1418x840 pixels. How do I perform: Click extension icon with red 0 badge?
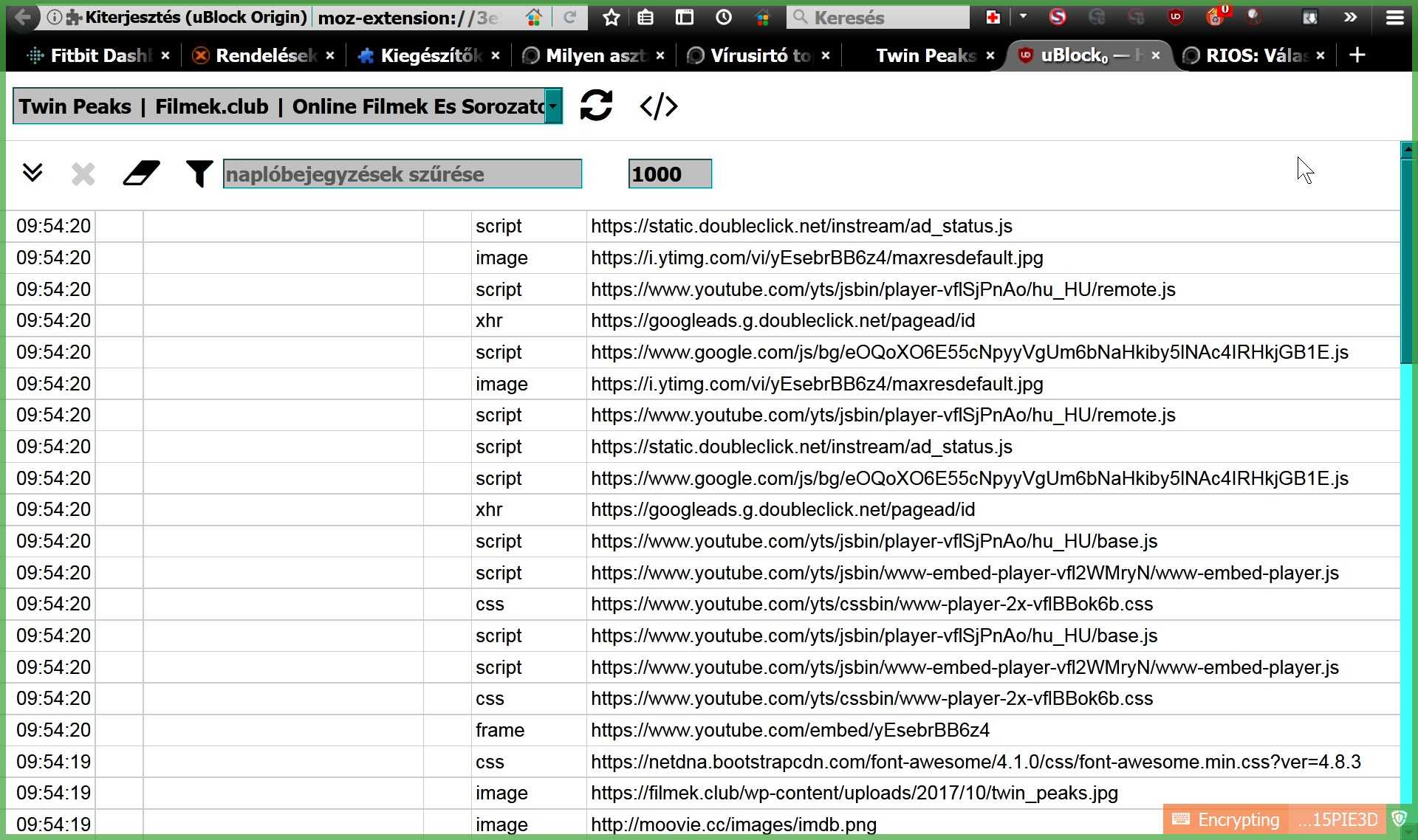tap(1216, 16)
